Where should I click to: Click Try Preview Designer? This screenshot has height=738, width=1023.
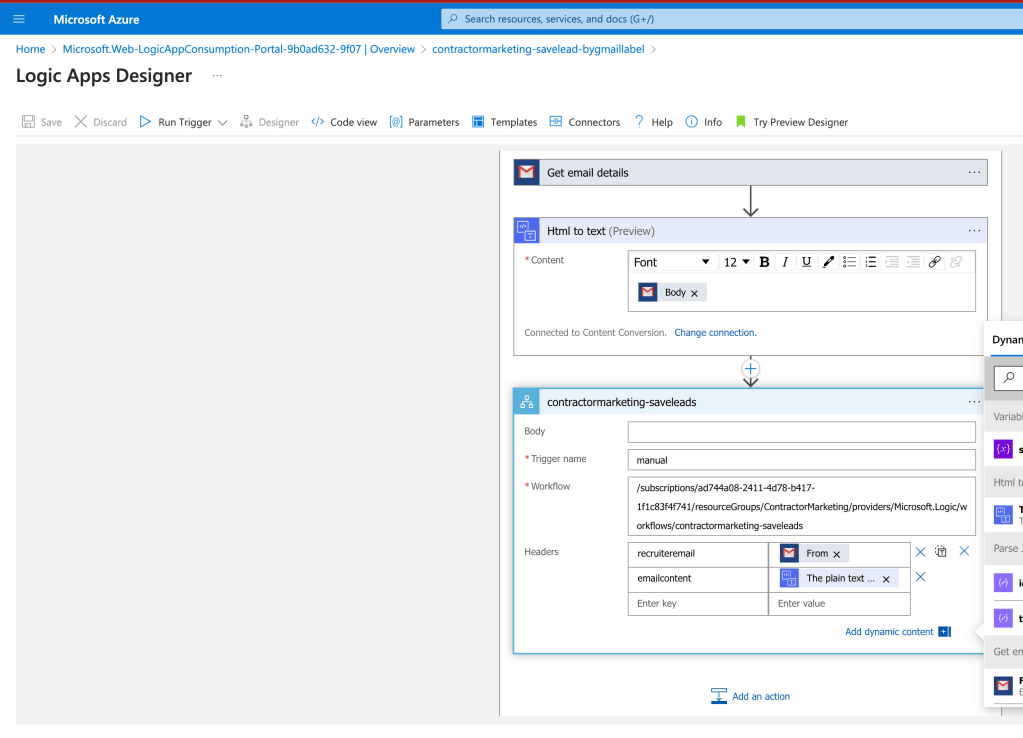(791, 122)
